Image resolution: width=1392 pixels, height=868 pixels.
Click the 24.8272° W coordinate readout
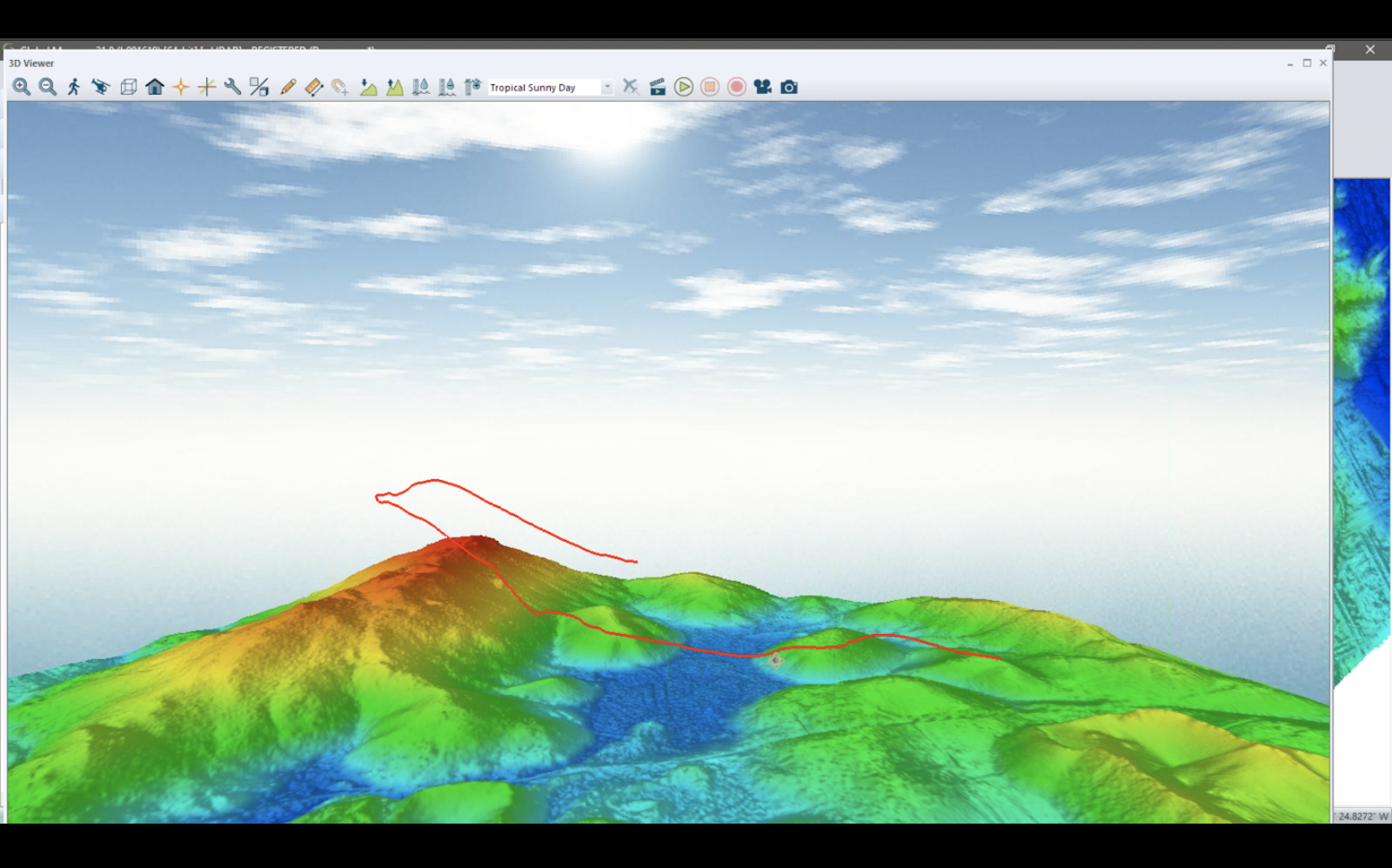(x=1363, y=816)
